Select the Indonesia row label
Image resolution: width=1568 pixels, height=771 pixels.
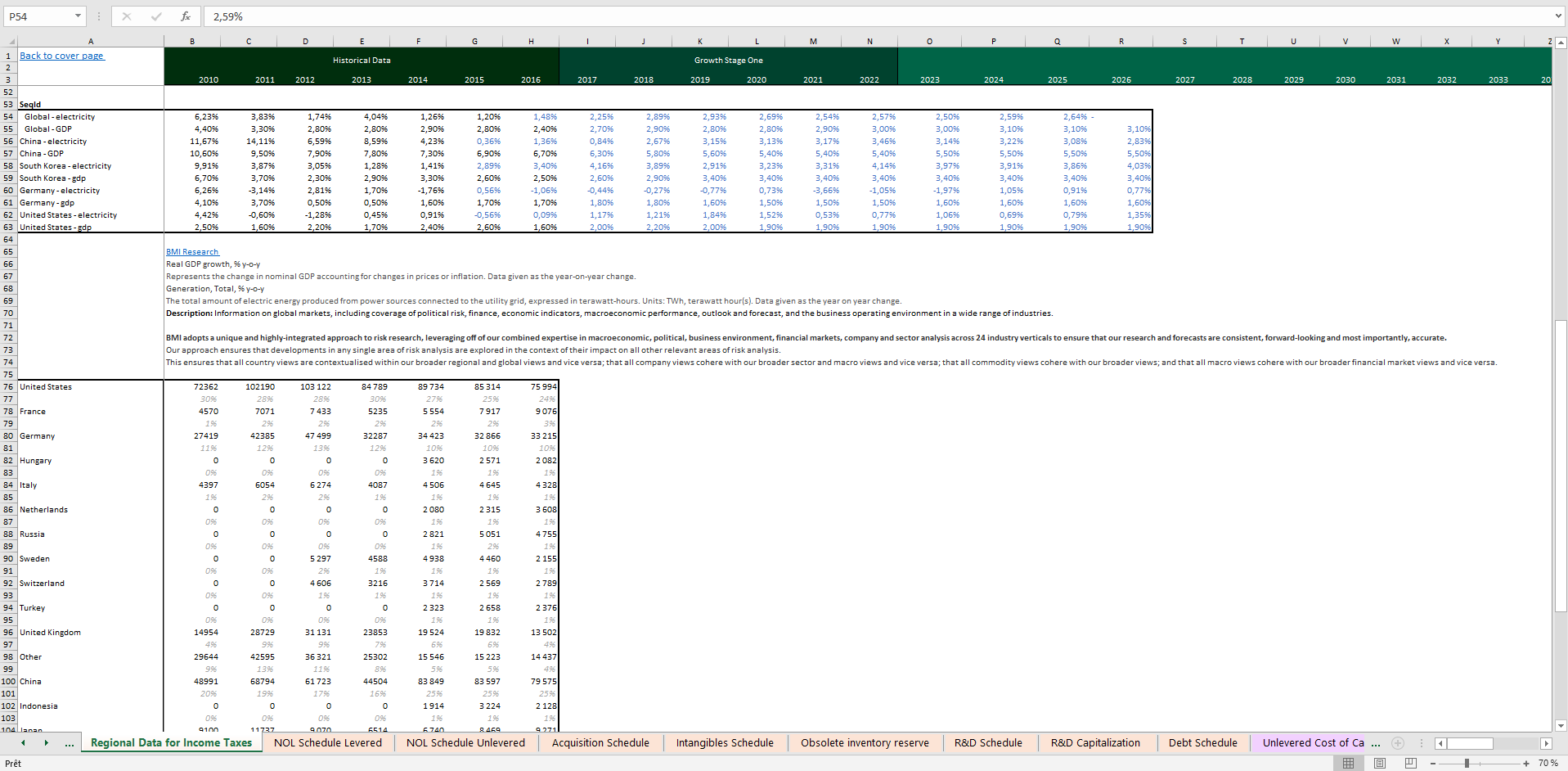pos(91,706)
